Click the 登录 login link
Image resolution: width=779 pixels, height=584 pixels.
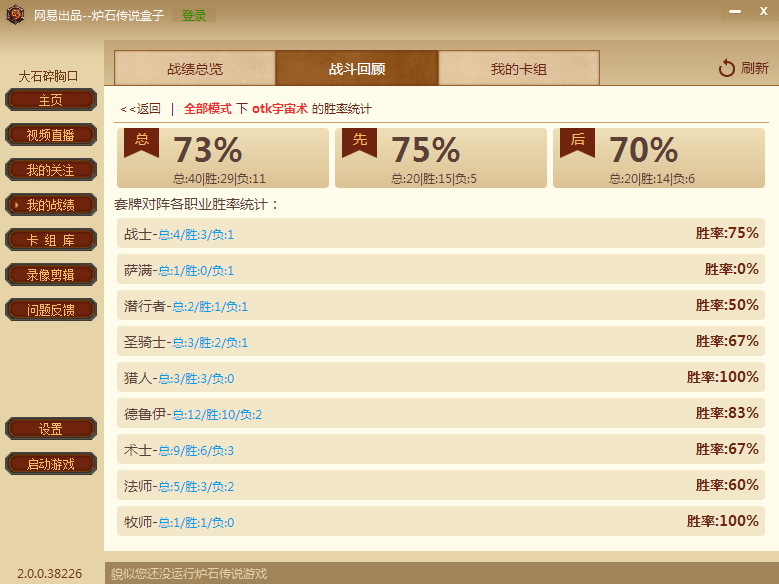pos(194,16)
